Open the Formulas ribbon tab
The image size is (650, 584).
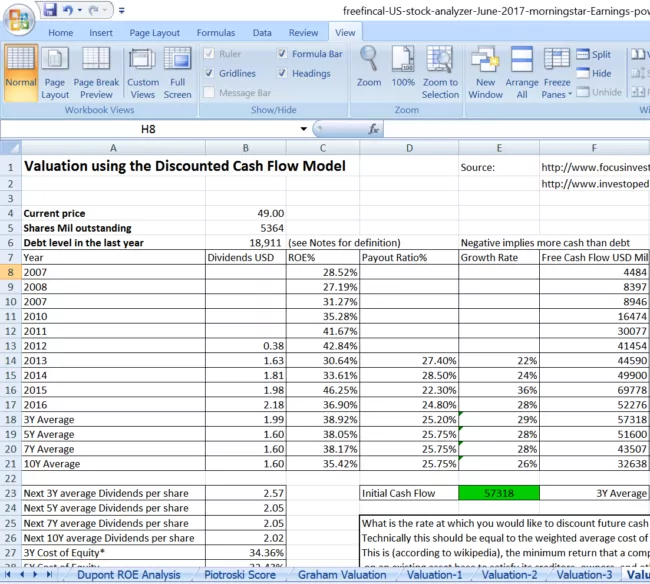(x=216, y=33)
